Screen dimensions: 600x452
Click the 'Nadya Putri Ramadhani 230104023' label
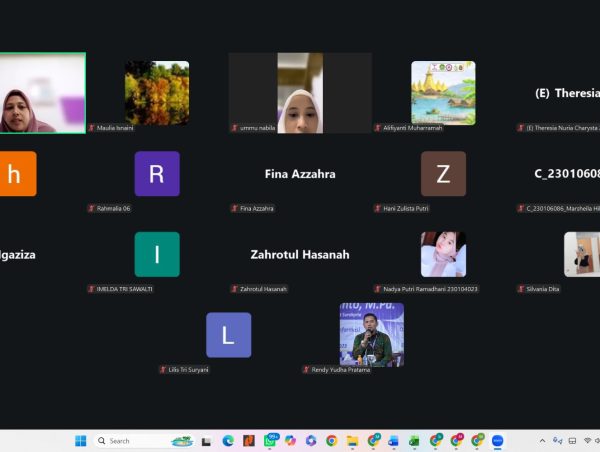(x=430, y=289)
